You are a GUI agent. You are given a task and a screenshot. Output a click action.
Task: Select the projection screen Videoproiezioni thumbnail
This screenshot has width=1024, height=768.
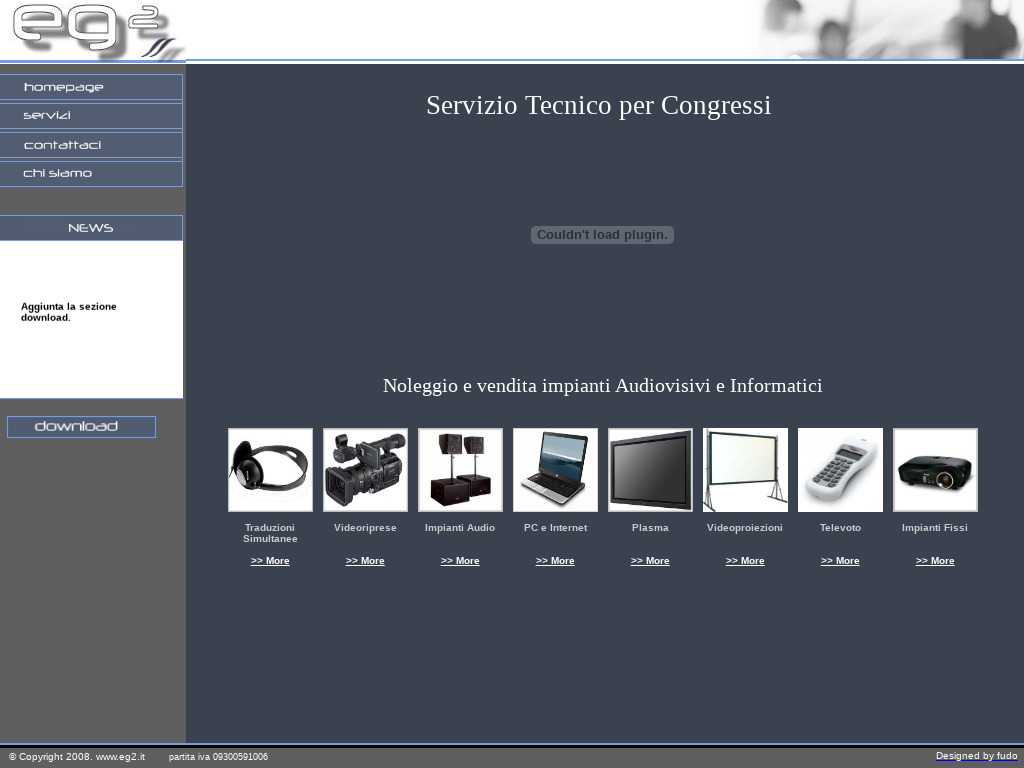tap(745, 470)
